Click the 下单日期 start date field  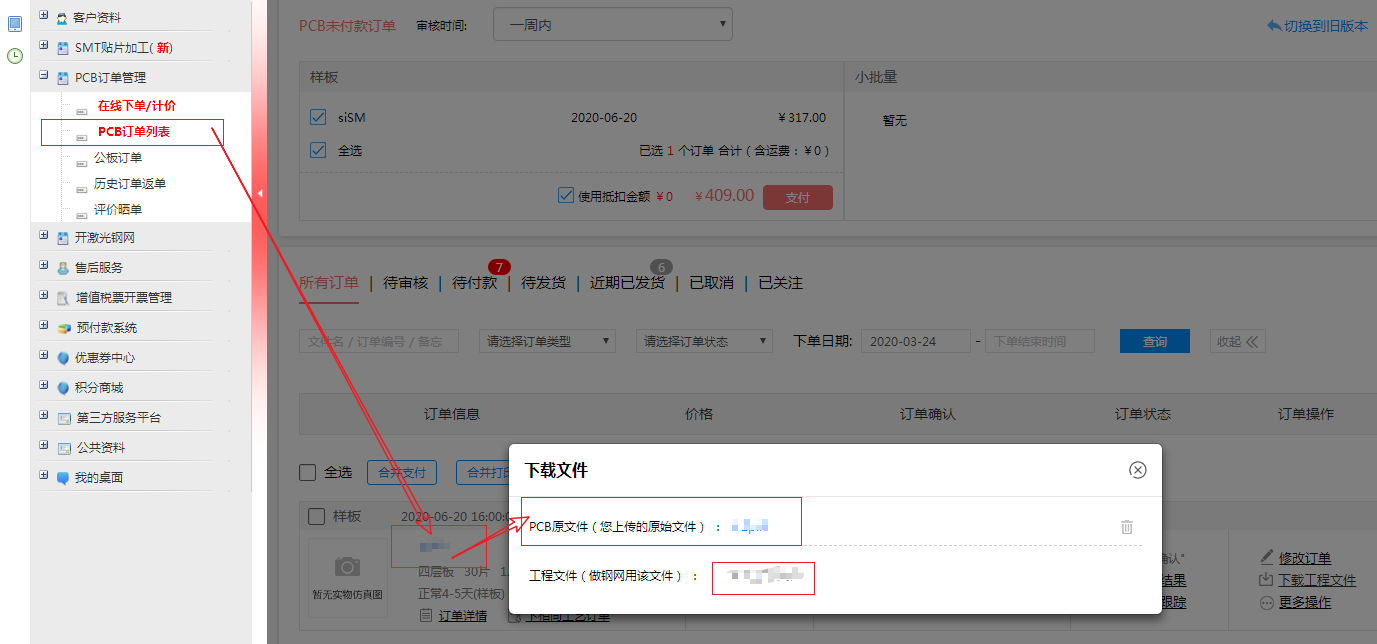pyautogui.click(x=915, y=341)
